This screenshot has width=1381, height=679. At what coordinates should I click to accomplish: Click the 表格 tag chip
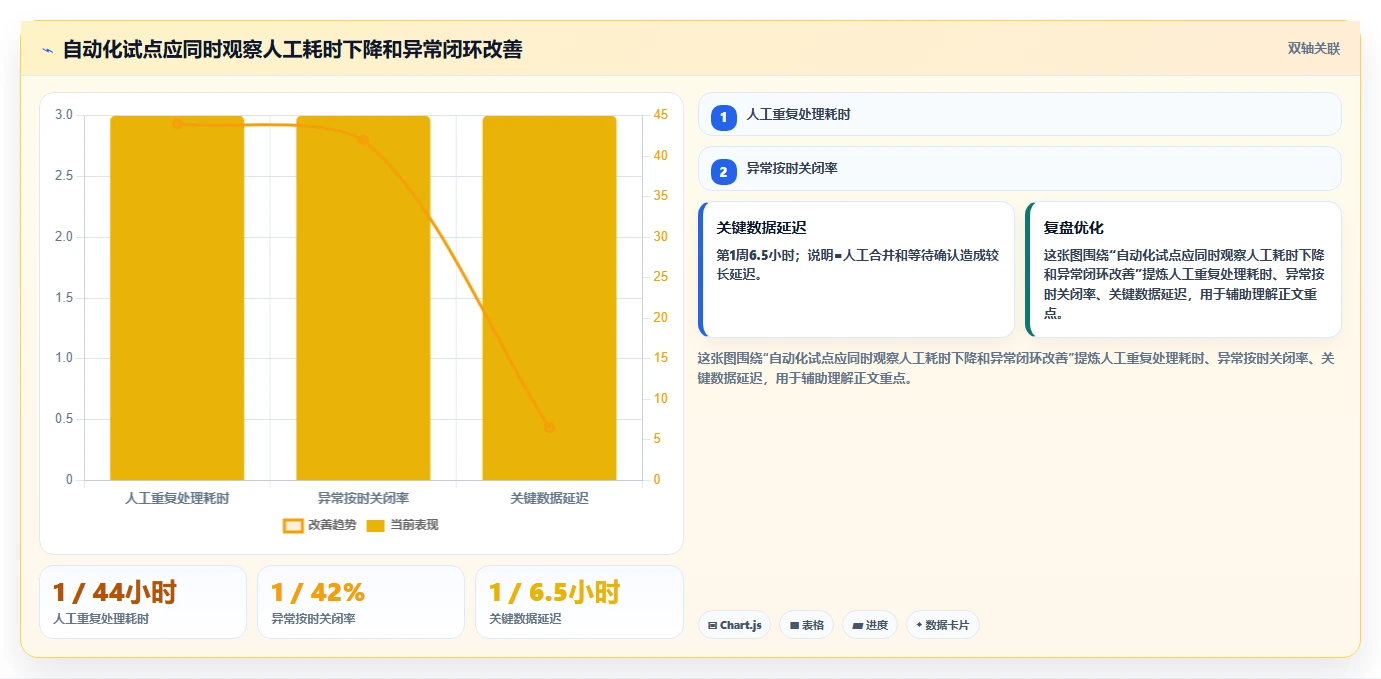[x=807, y=625]
